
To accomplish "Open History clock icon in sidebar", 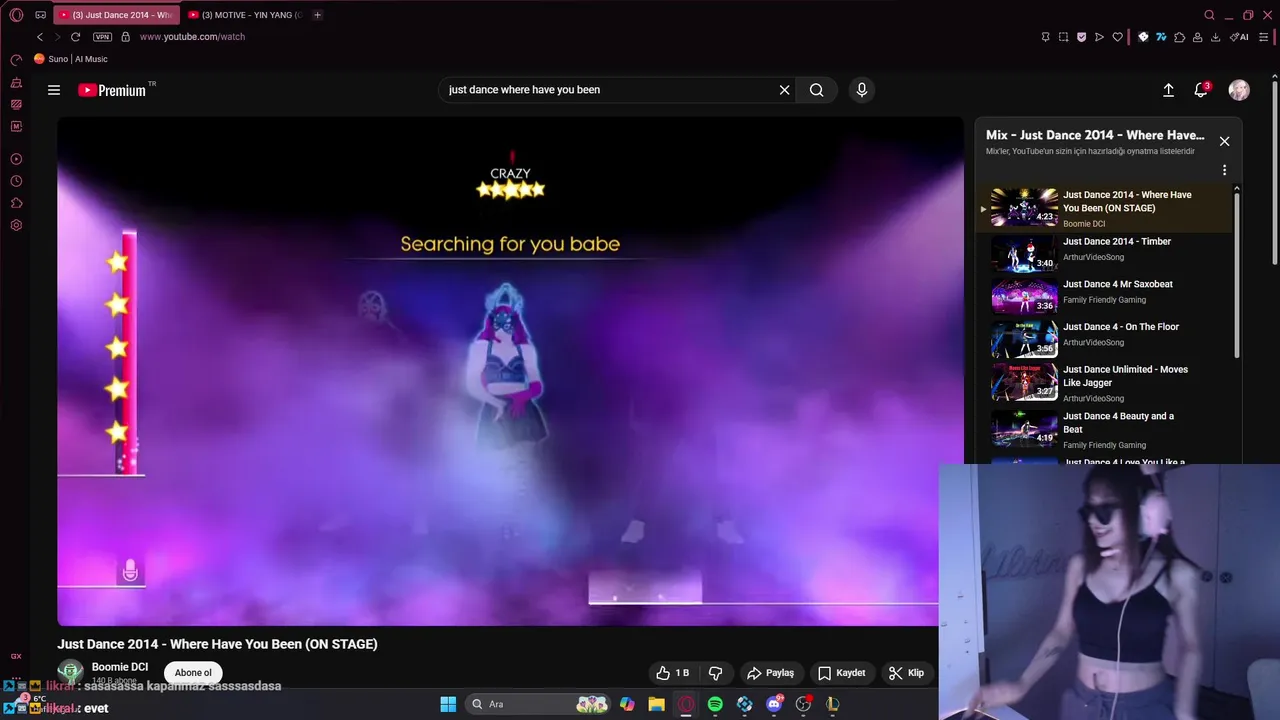I will (x=16, y=181).
